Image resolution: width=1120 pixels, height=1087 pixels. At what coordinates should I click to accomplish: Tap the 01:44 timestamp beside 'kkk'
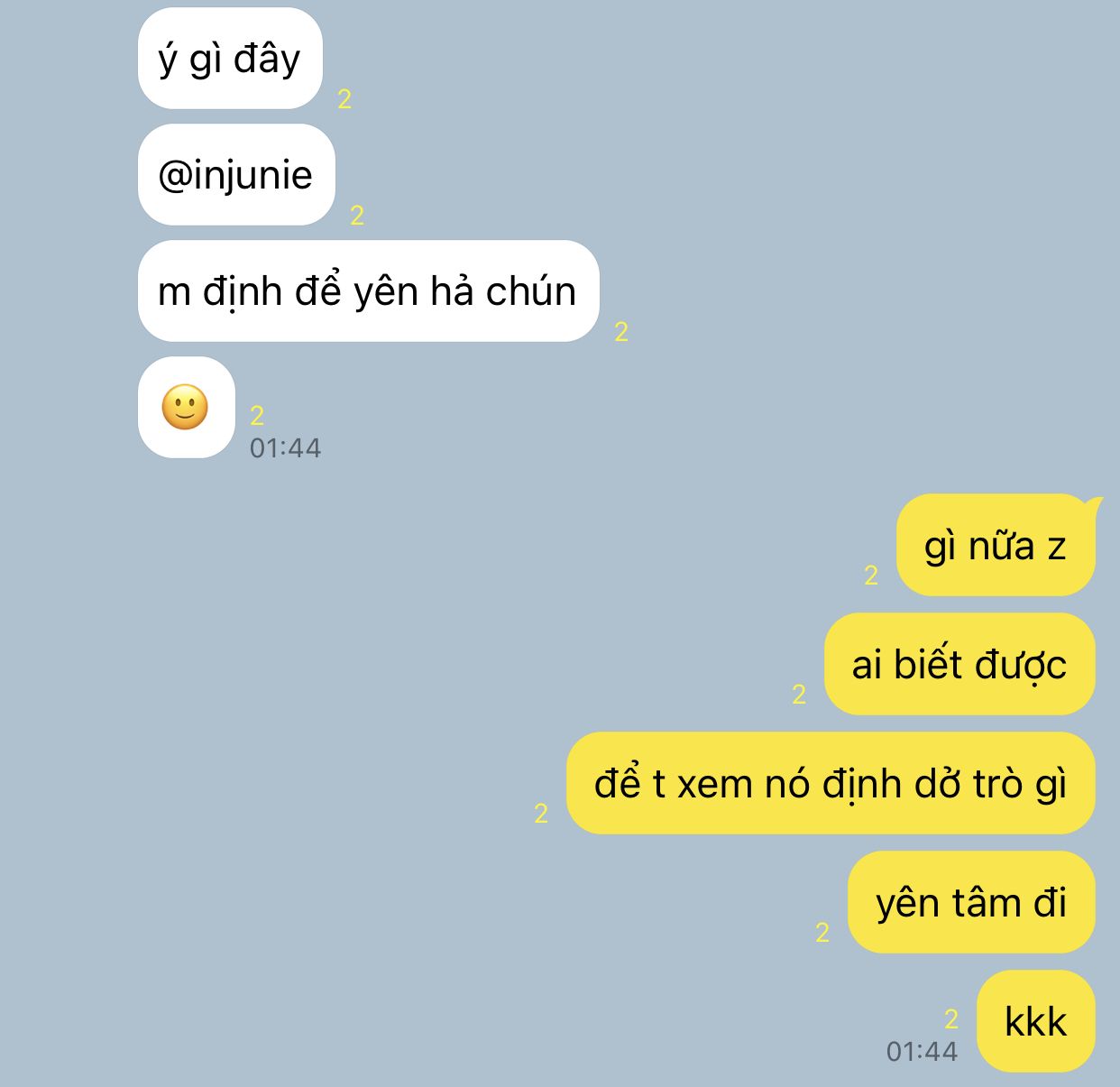(922, 1052)
